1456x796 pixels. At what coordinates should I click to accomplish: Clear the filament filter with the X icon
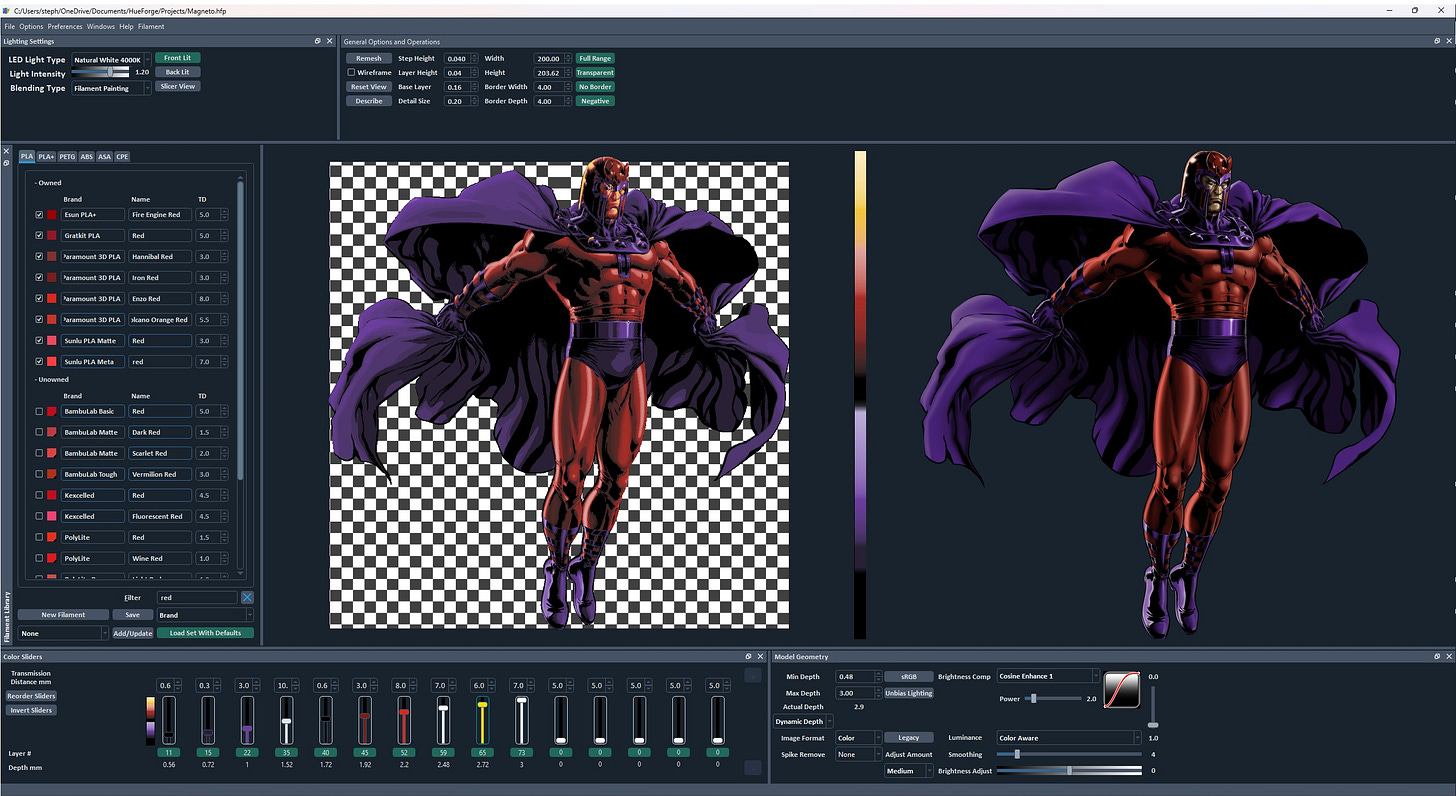[x=247, y=597]
